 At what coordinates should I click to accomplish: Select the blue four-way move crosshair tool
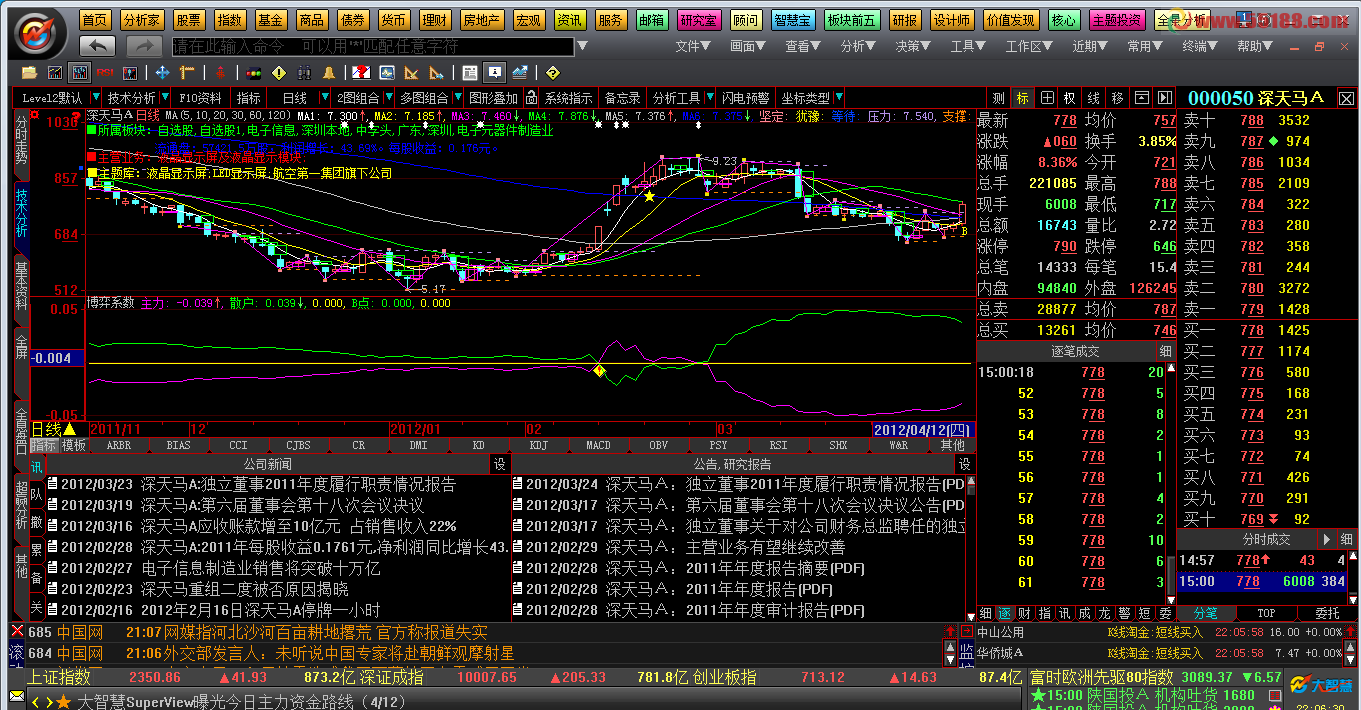pyautogui.click(x=162, y=73)
